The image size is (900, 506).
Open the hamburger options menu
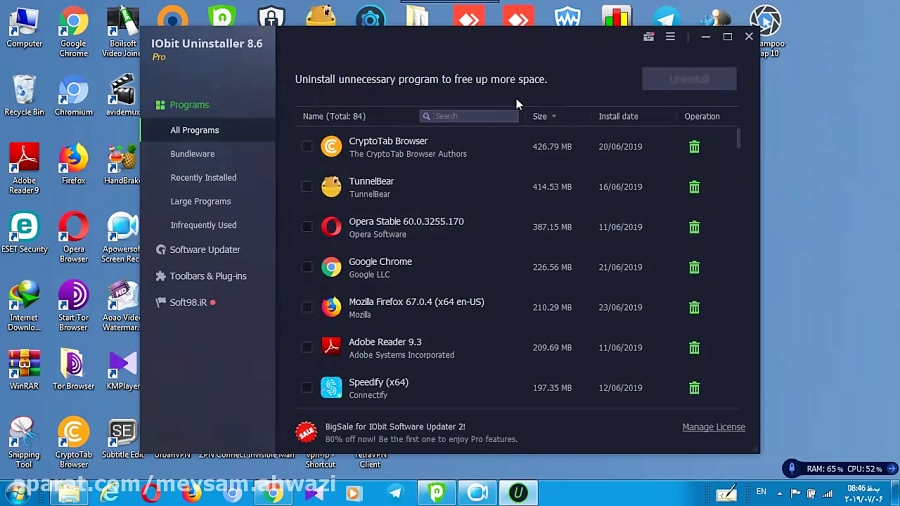[670, 37]
